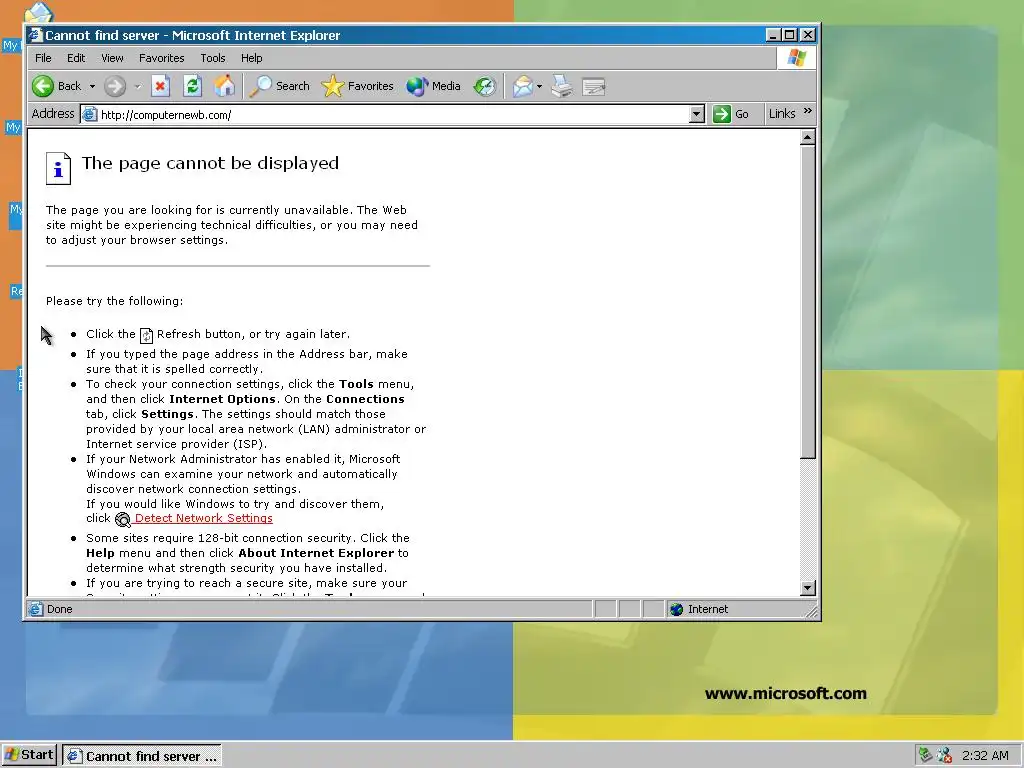Open the View menu
The image size is (1024, 768).
(x=112, y=58)
